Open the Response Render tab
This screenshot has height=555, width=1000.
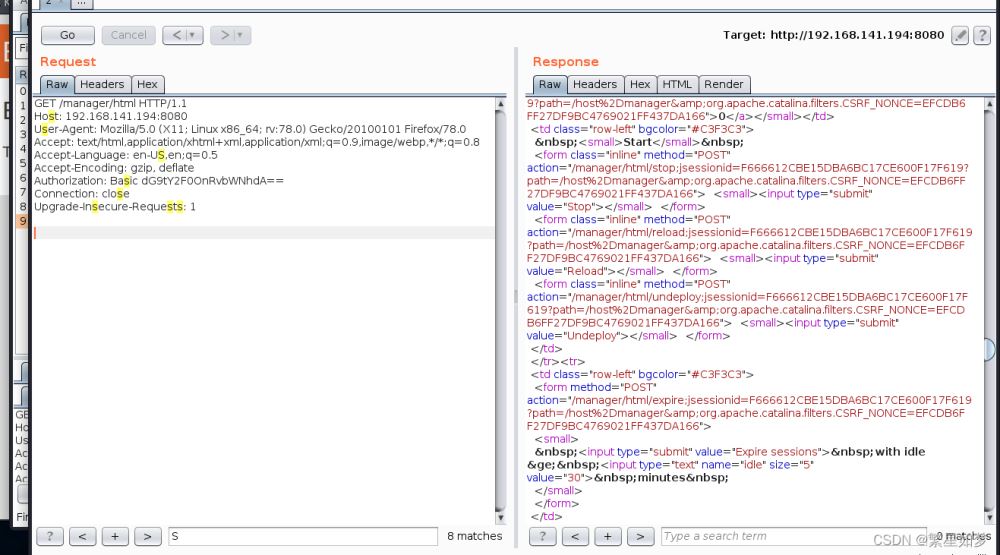[x=723, y=85]
